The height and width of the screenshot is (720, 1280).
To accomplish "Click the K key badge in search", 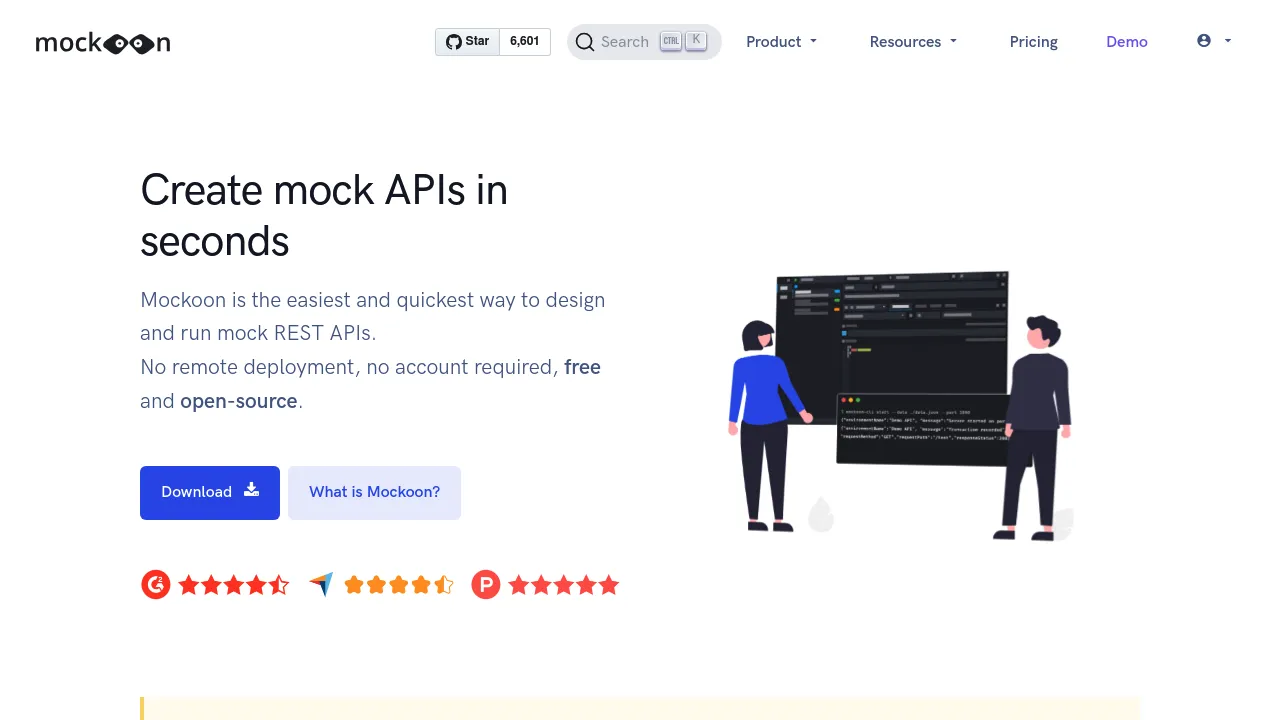I will pos(696,41).
